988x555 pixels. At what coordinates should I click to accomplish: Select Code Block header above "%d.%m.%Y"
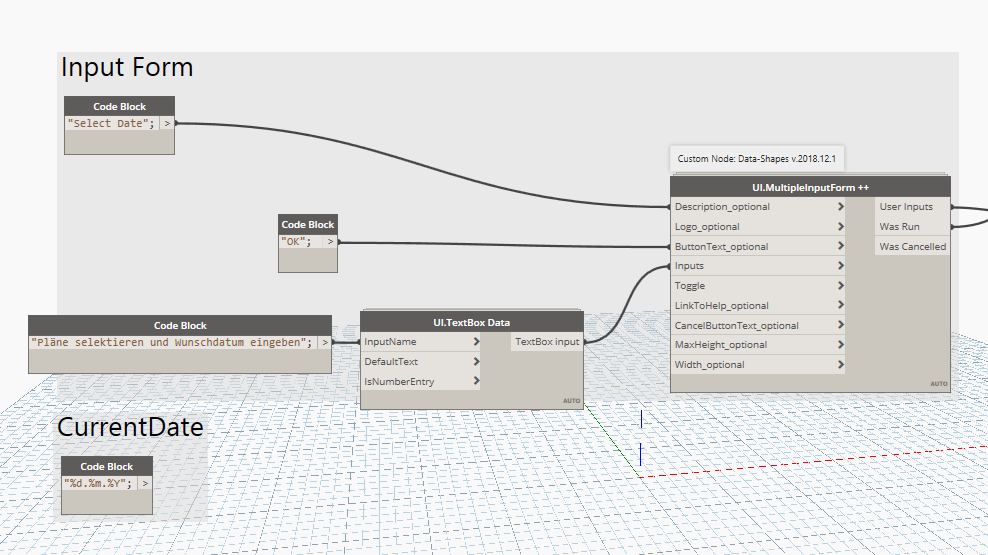pos(107,466)
